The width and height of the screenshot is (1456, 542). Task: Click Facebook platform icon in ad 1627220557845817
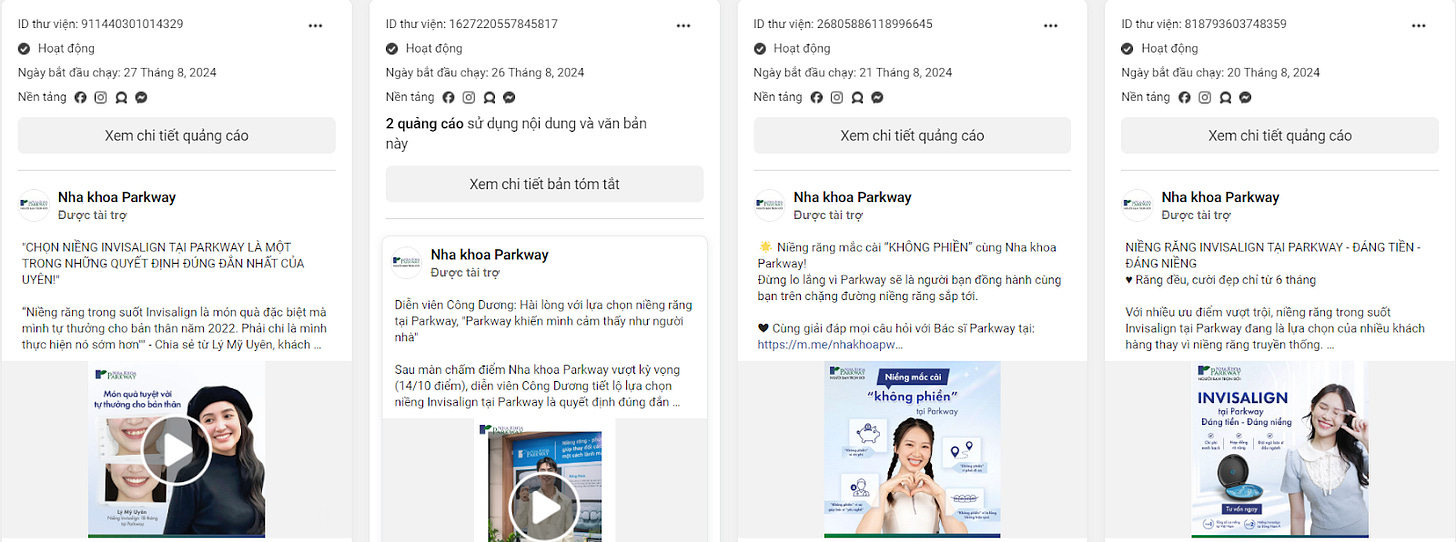pos(449,98)
